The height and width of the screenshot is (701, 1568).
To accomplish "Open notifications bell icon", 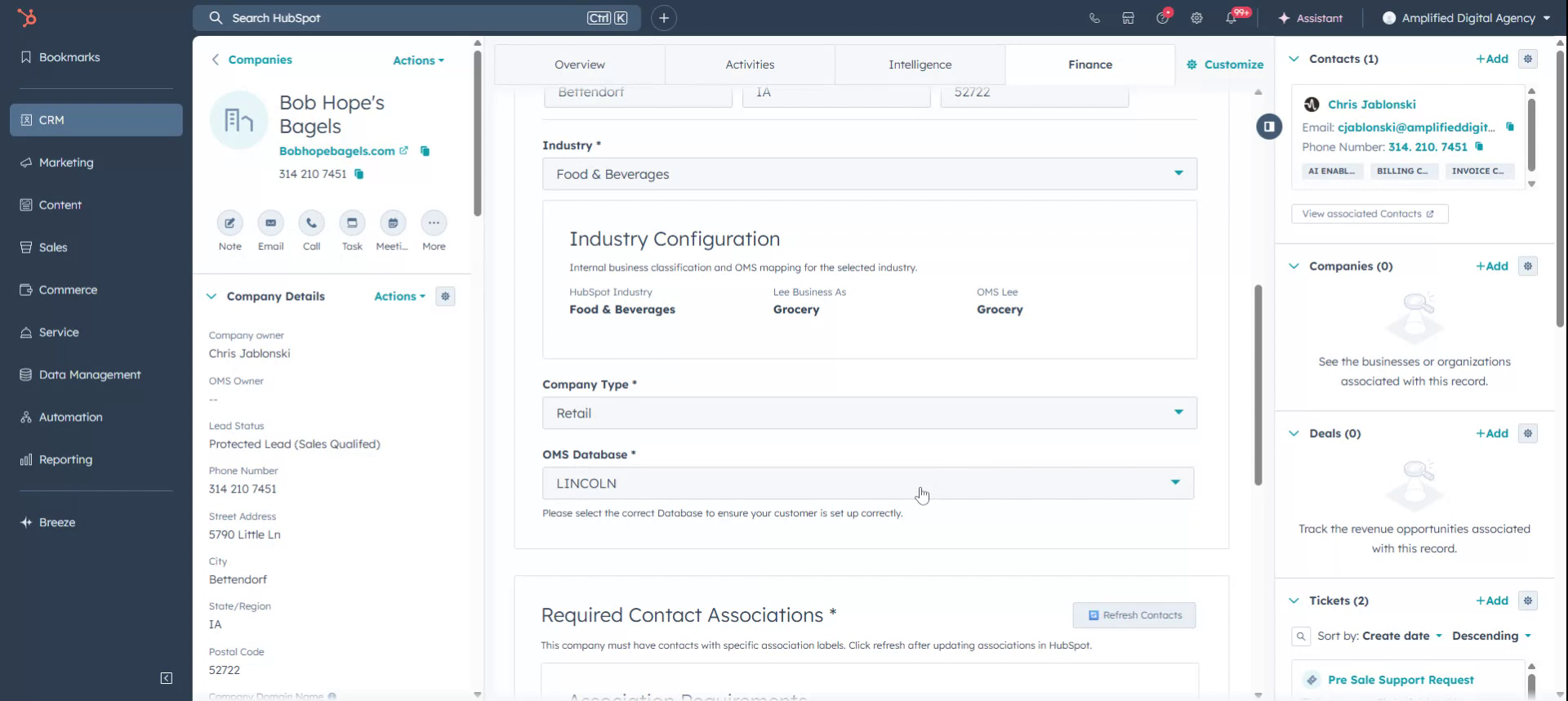I will pyautogui.click(x=1231, y=18).
